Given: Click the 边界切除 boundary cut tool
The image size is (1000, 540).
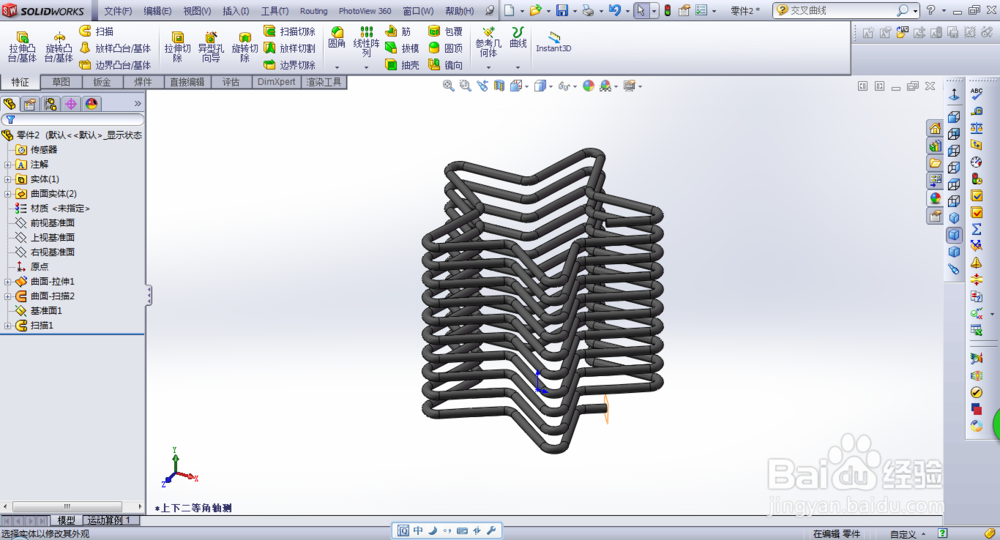Looking at the screenshot, I should (x=290, y=65).
